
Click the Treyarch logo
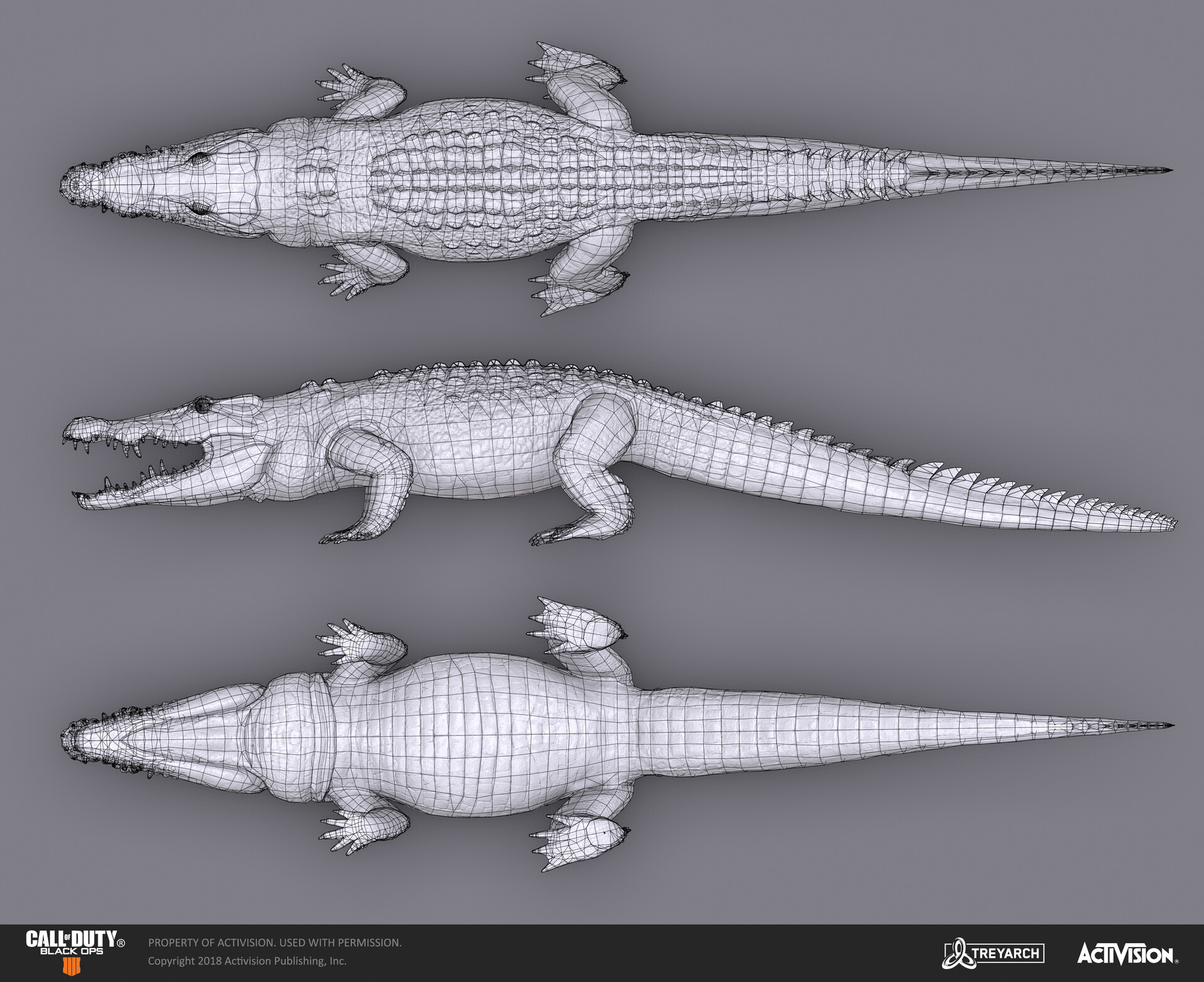[x=993, y=953]
